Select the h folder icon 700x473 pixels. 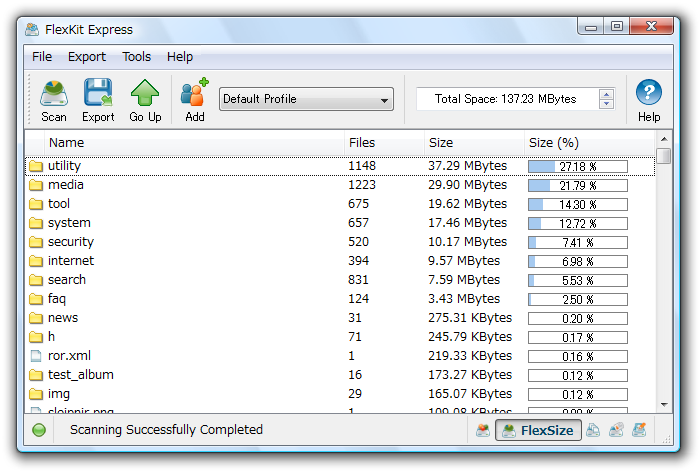click(x=36, y=337)
